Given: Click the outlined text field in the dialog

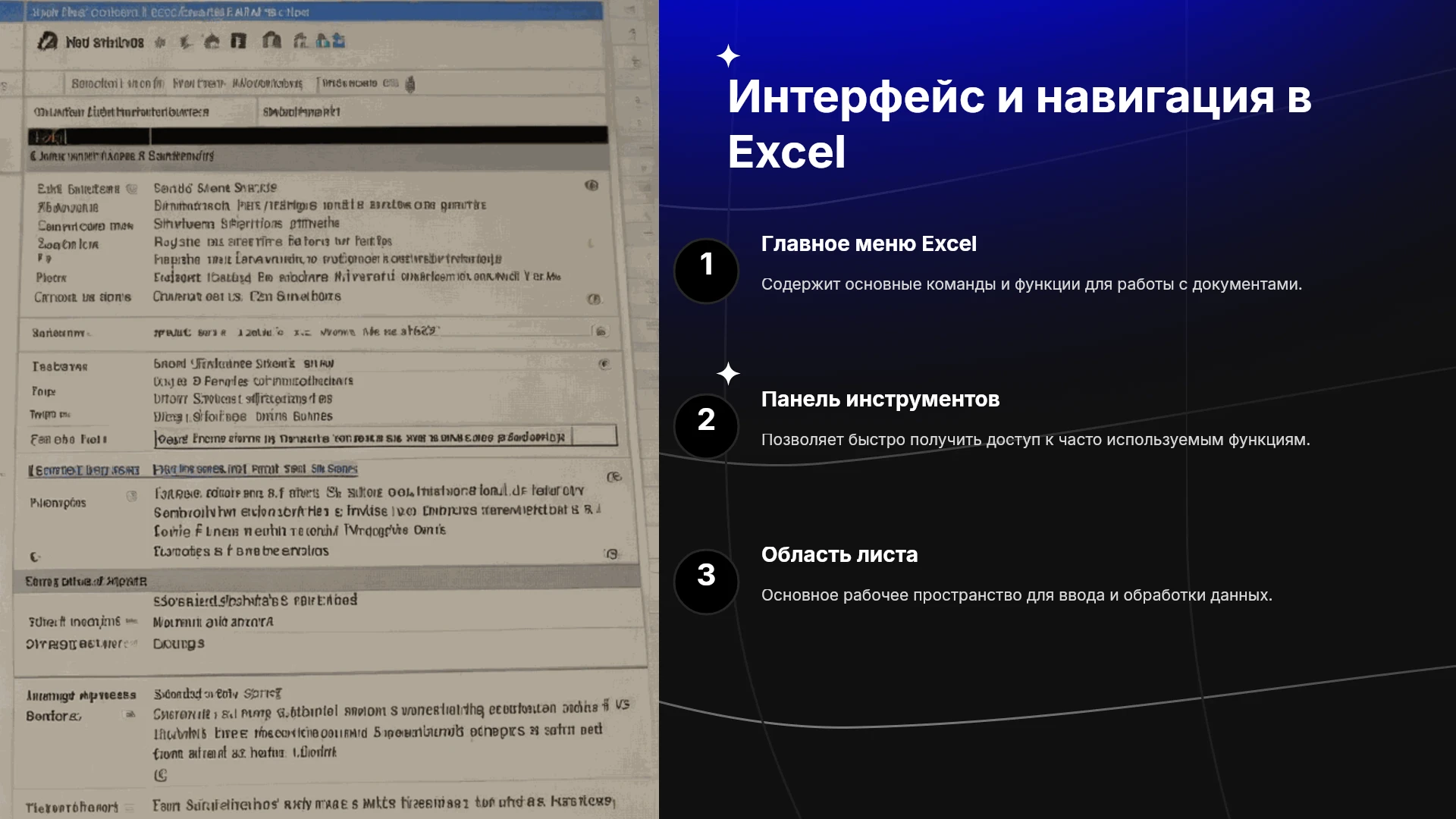Looking at the screenshot, I should tap(385, 438).
